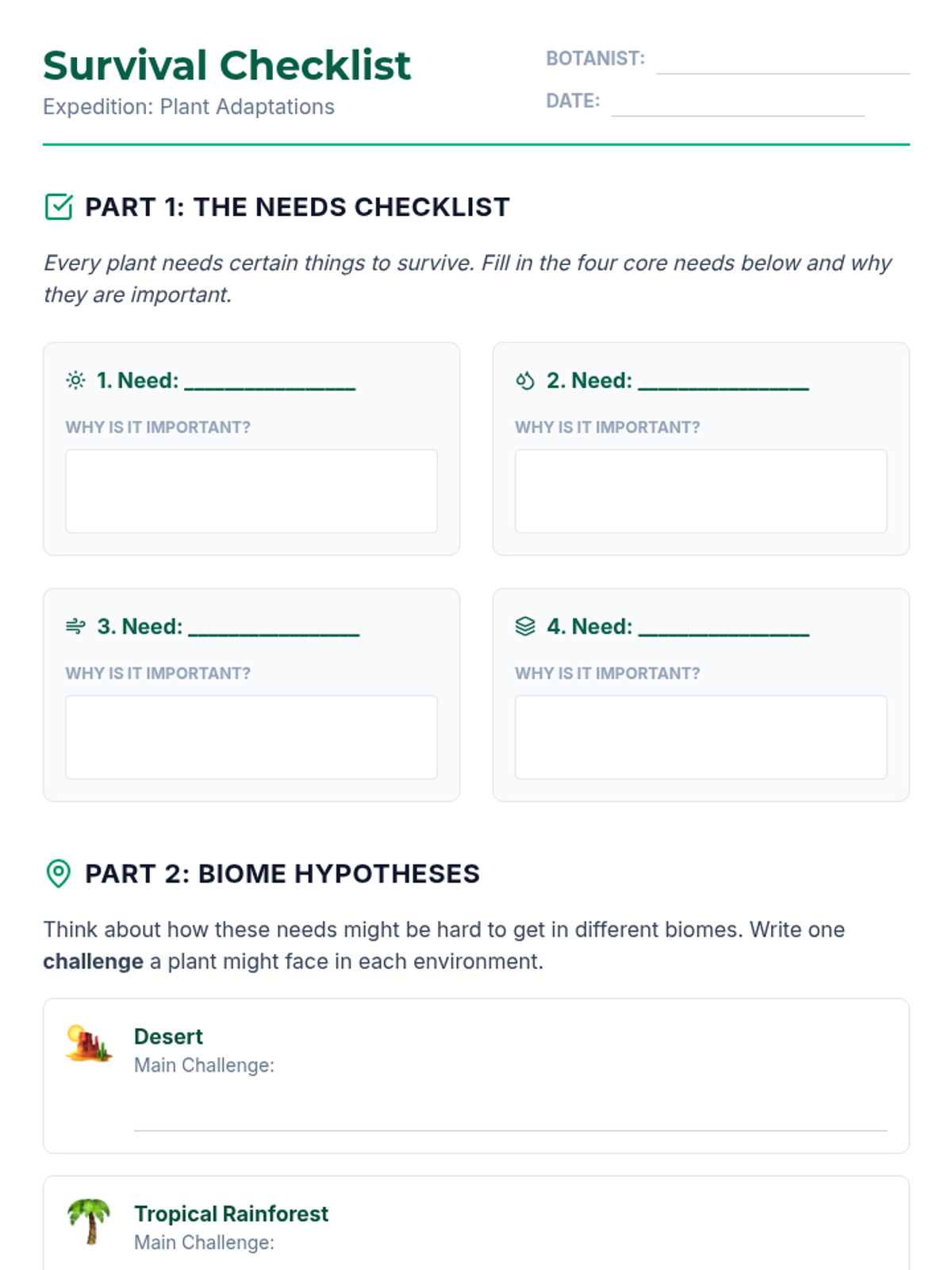952x1270 pixels.
Task: Click the Survival Checklist title
Action: coord(227,66)
